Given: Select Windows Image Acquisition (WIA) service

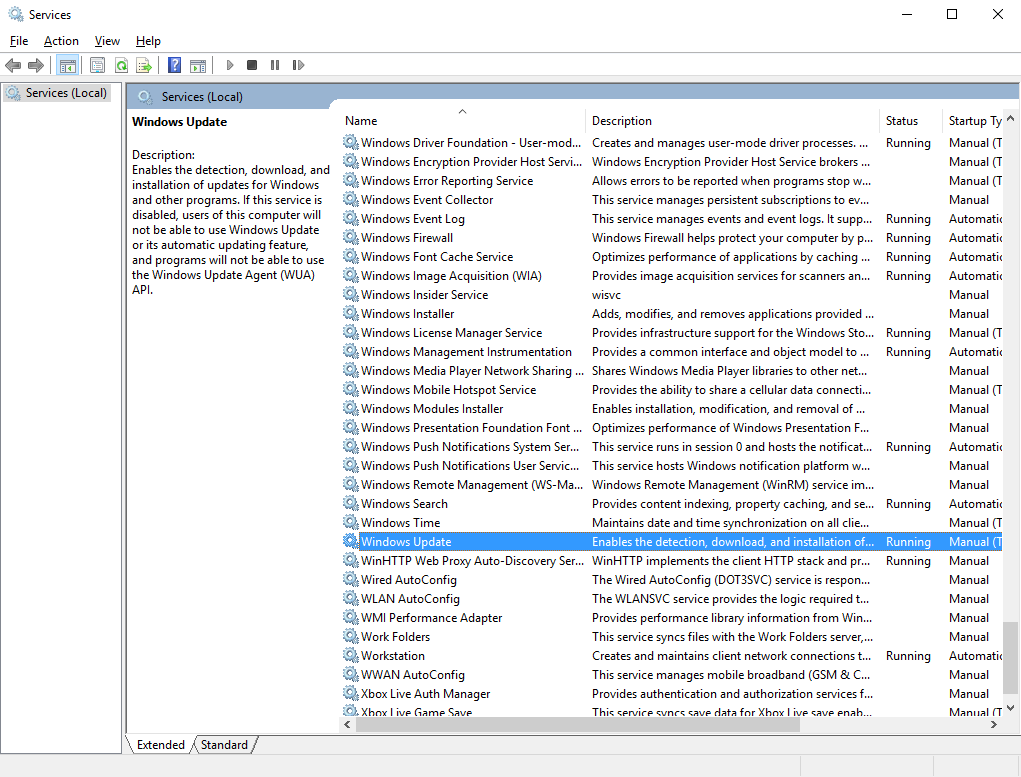Looking at the screenshot, I should (671, 275).
